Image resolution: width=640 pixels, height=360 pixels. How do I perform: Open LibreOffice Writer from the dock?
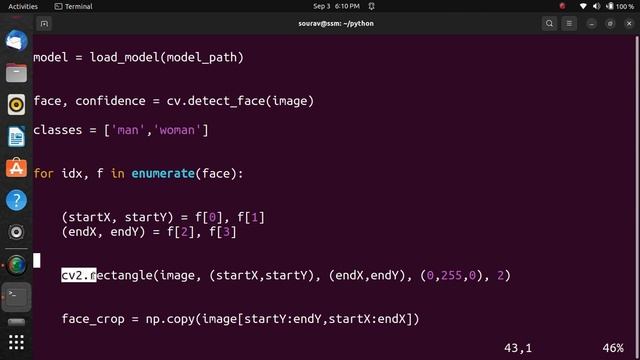[x=16, y=136]
